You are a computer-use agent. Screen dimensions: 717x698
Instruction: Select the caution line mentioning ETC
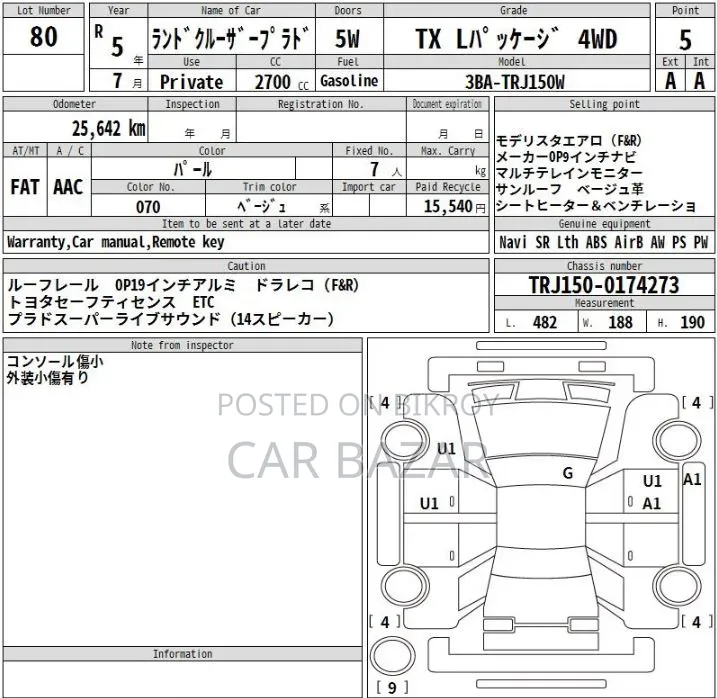(111, 302)
